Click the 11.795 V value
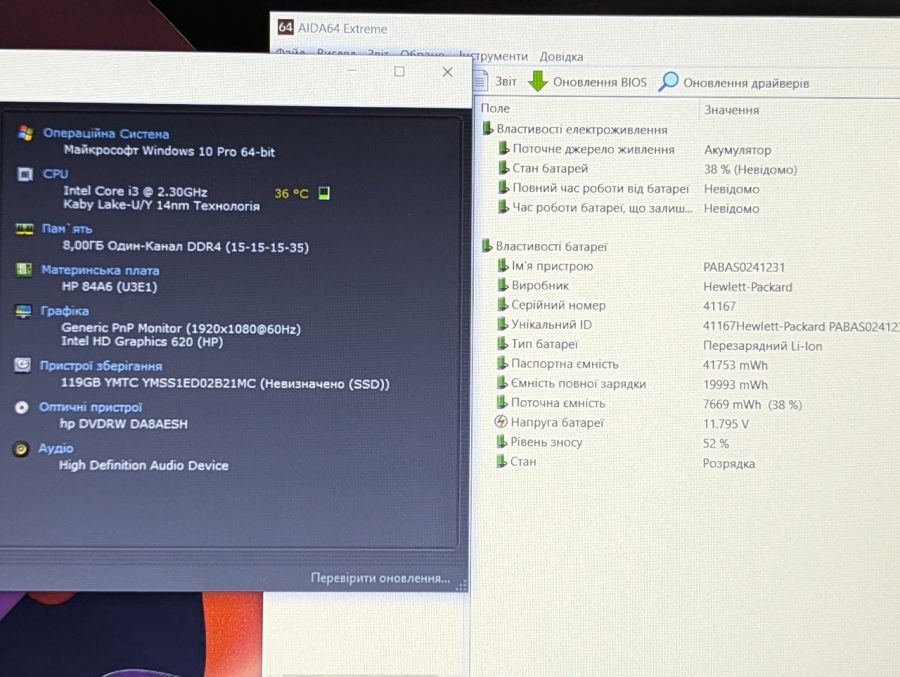 tap(726, 424)
